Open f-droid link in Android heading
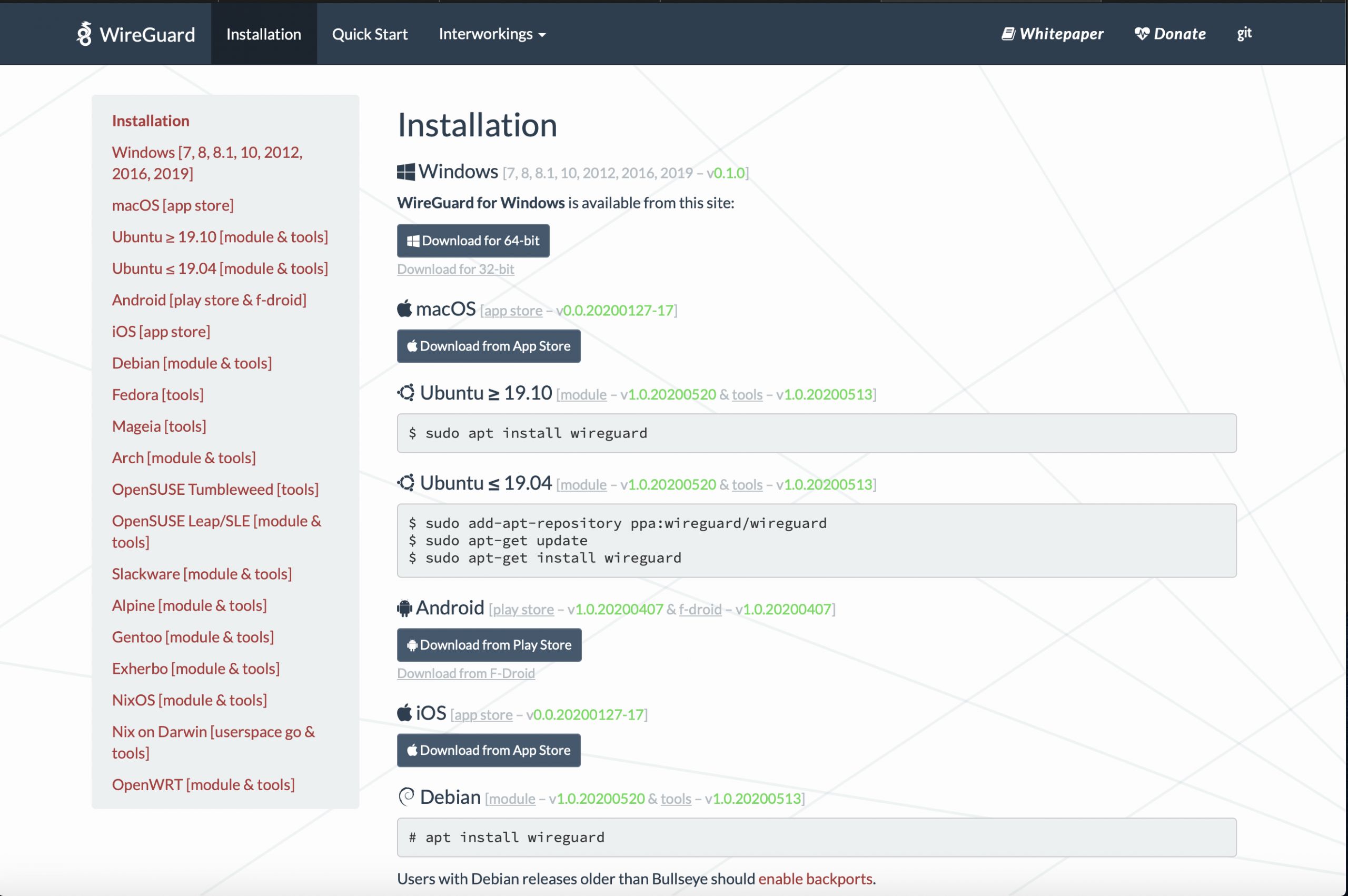Image resolution: width=1348 pixels, height=896 pixels. pos(700,609)
